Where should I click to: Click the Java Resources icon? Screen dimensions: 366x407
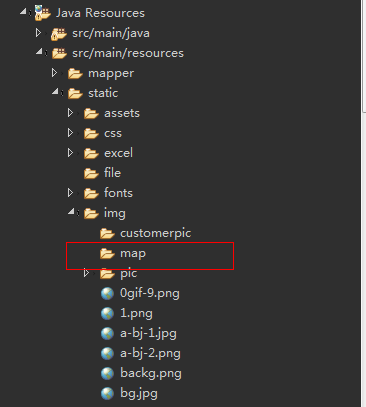coord(42,13)
